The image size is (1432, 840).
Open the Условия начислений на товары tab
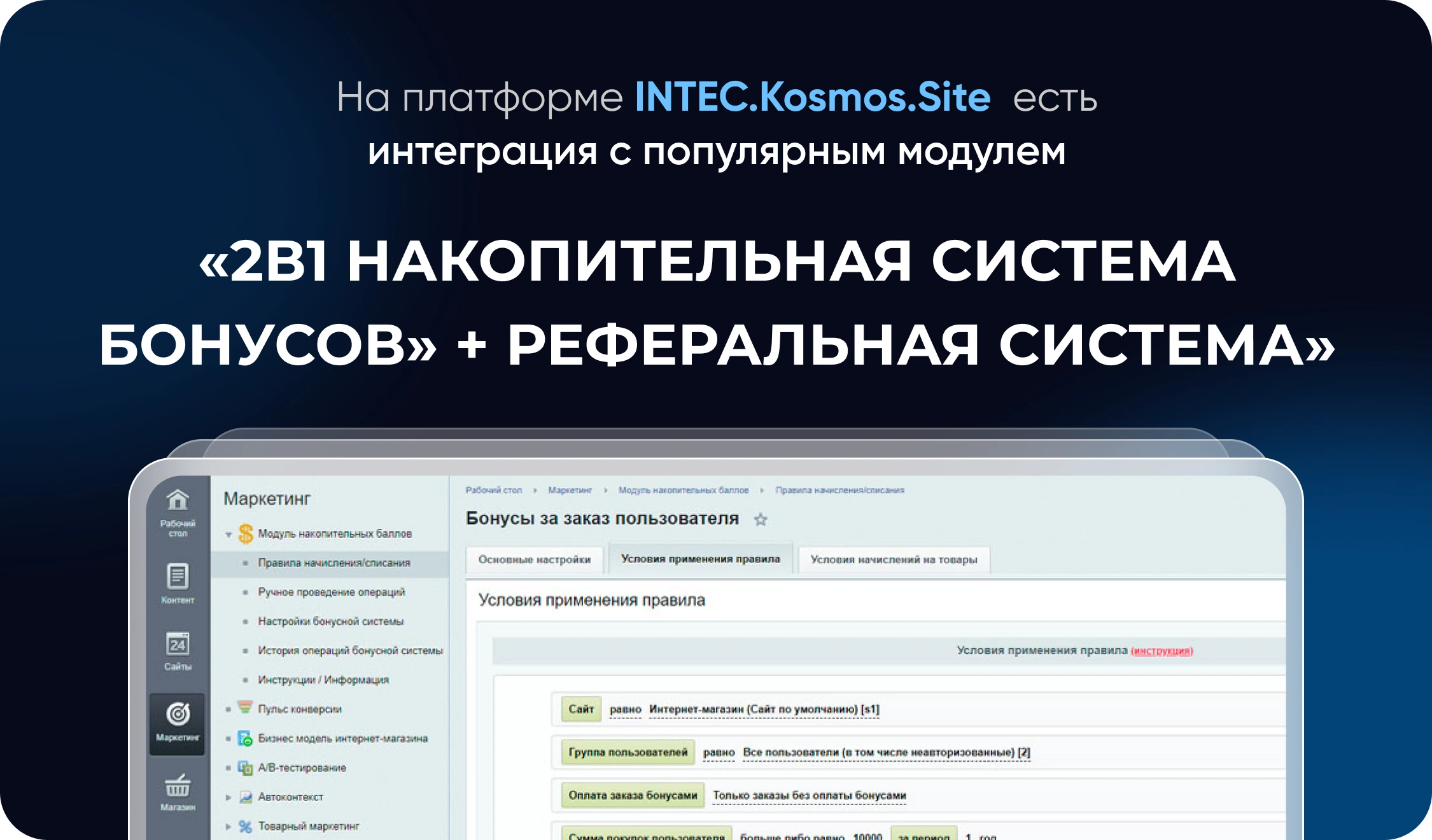pyautogui.click(x=894, y=559)
